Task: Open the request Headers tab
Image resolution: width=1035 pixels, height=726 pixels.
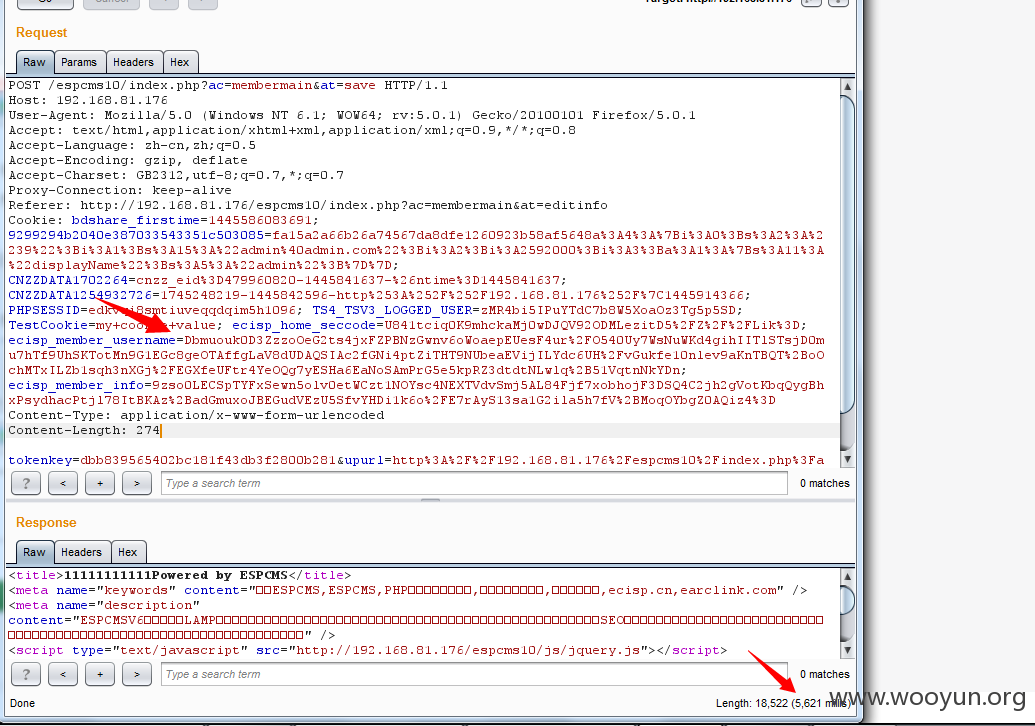Action: coord(133,62)
